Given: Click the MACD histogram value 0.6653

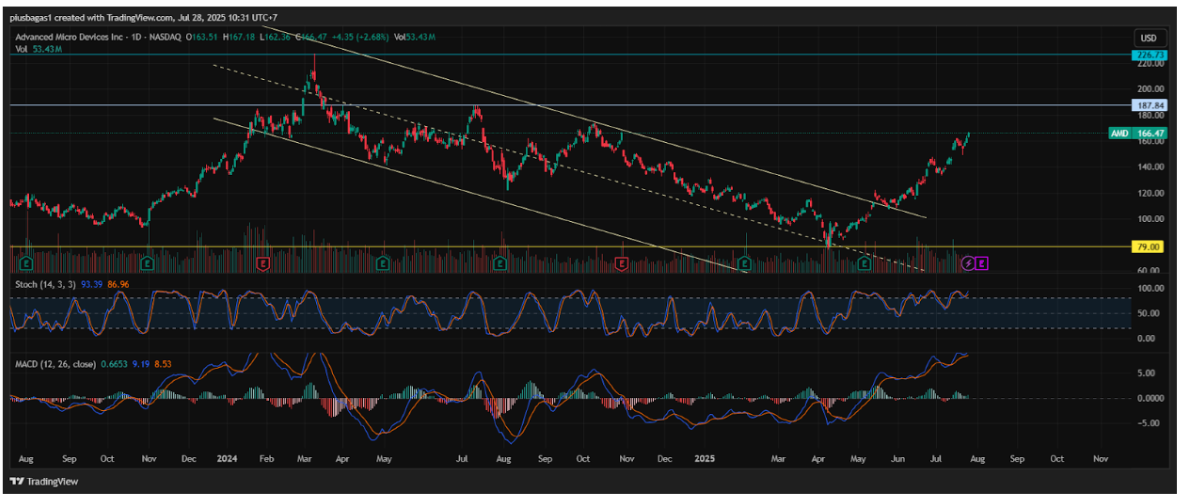Looking at the screenshot, I should pyautogui.click(x=115, y=364).
